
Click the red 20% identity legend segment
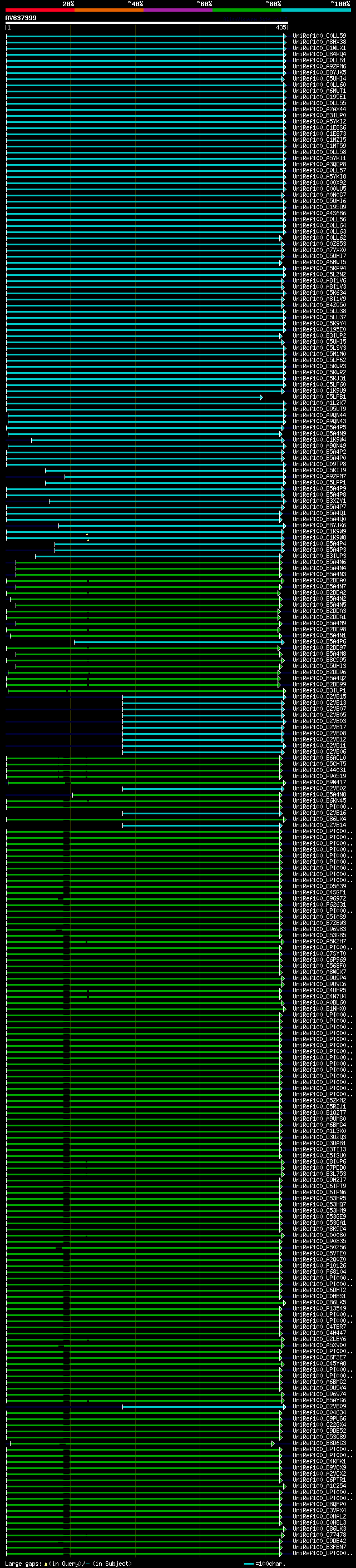click(x=39, y=10)
